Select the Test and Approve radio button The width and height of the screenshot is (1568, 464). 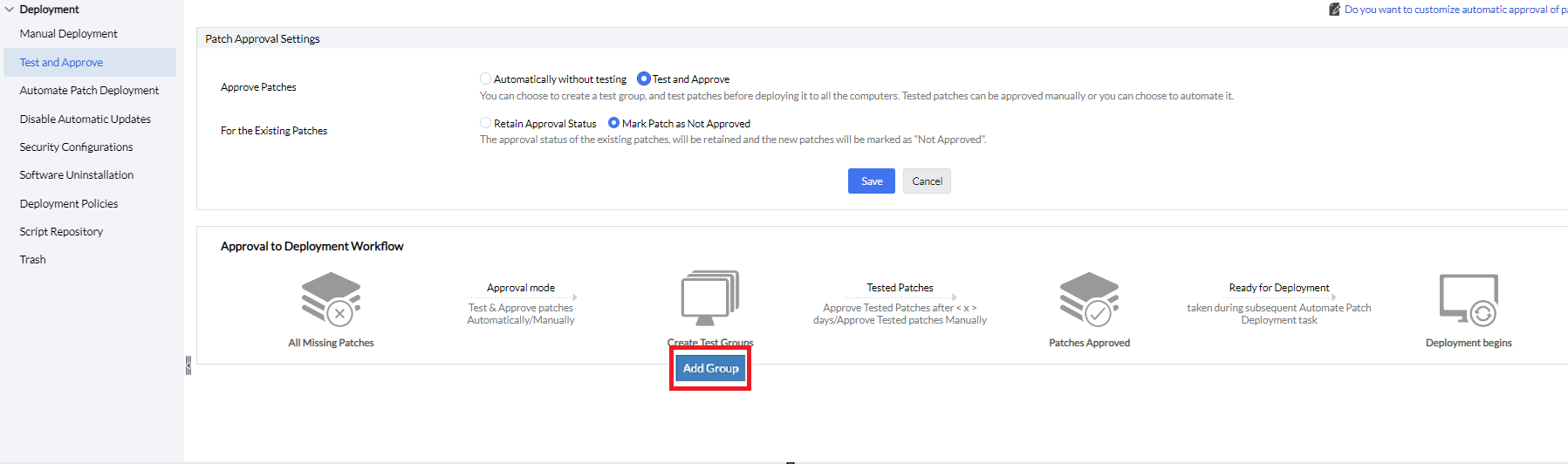click(x=644, y=79)
